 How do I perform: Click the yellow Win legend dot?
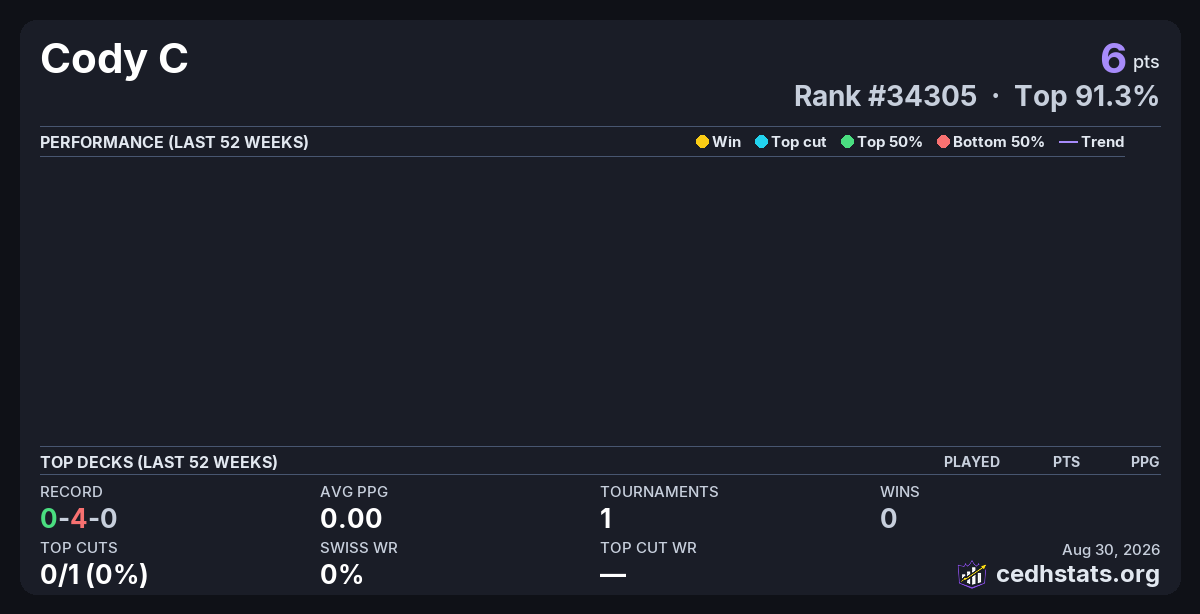click(x=702, y=142)
